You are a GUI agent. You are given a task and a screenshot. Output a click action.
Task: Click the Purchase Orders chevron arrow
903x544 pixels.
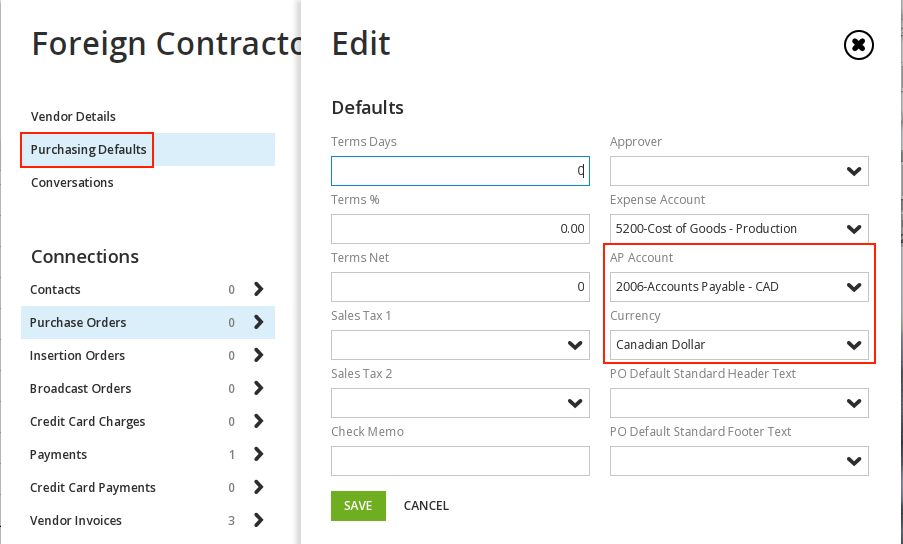[259, 322]
